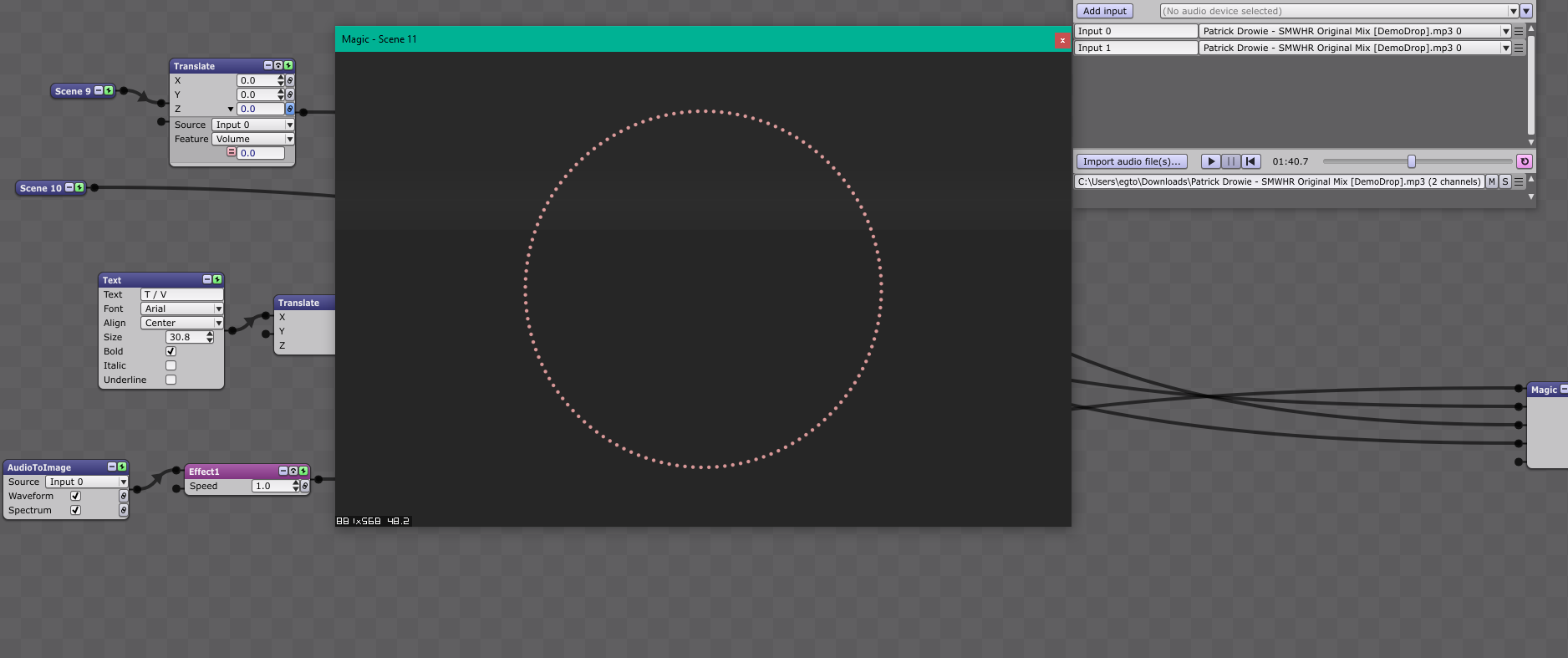Toggle the Scene 10 green power icon
The height and width of the screenshot is (658, 1568).
[x=79, y=187]
